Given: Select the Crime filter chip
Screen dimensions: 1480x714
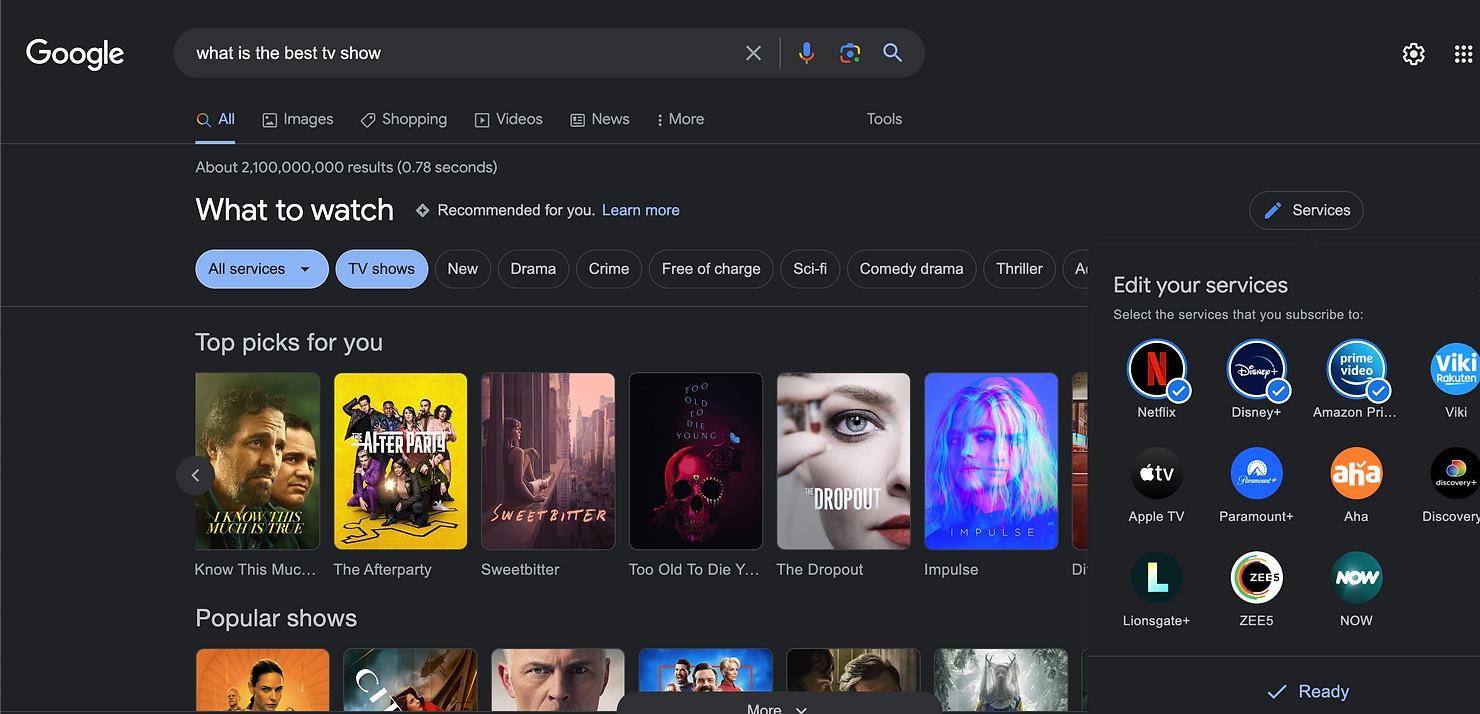Looking at the screenshot, I should pyautogui.click(x=609, y=269).
